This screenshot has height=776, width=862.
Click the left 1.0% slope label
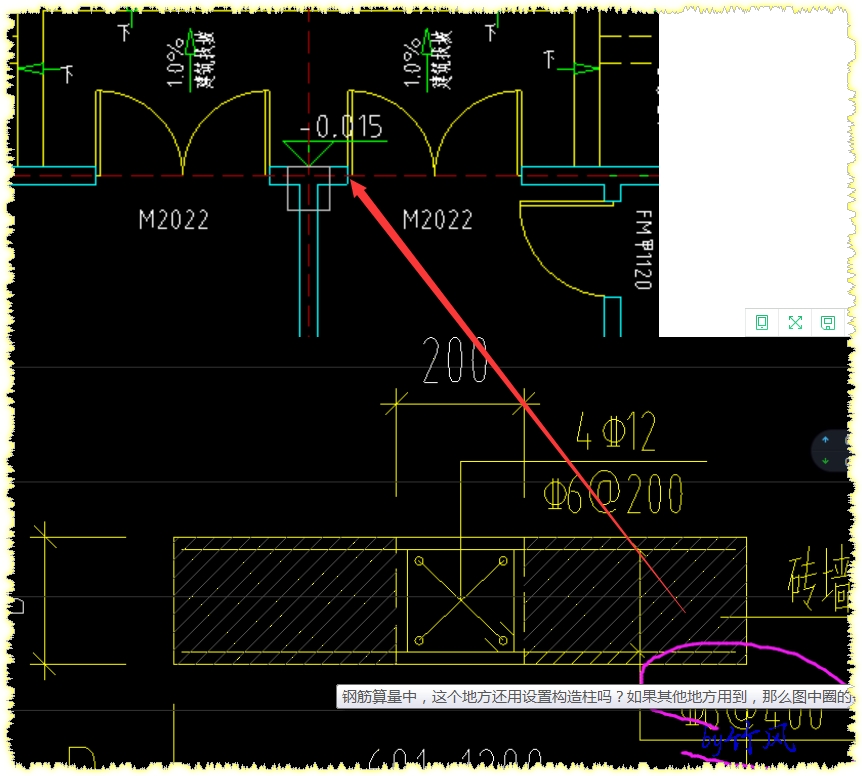point(175,62)
